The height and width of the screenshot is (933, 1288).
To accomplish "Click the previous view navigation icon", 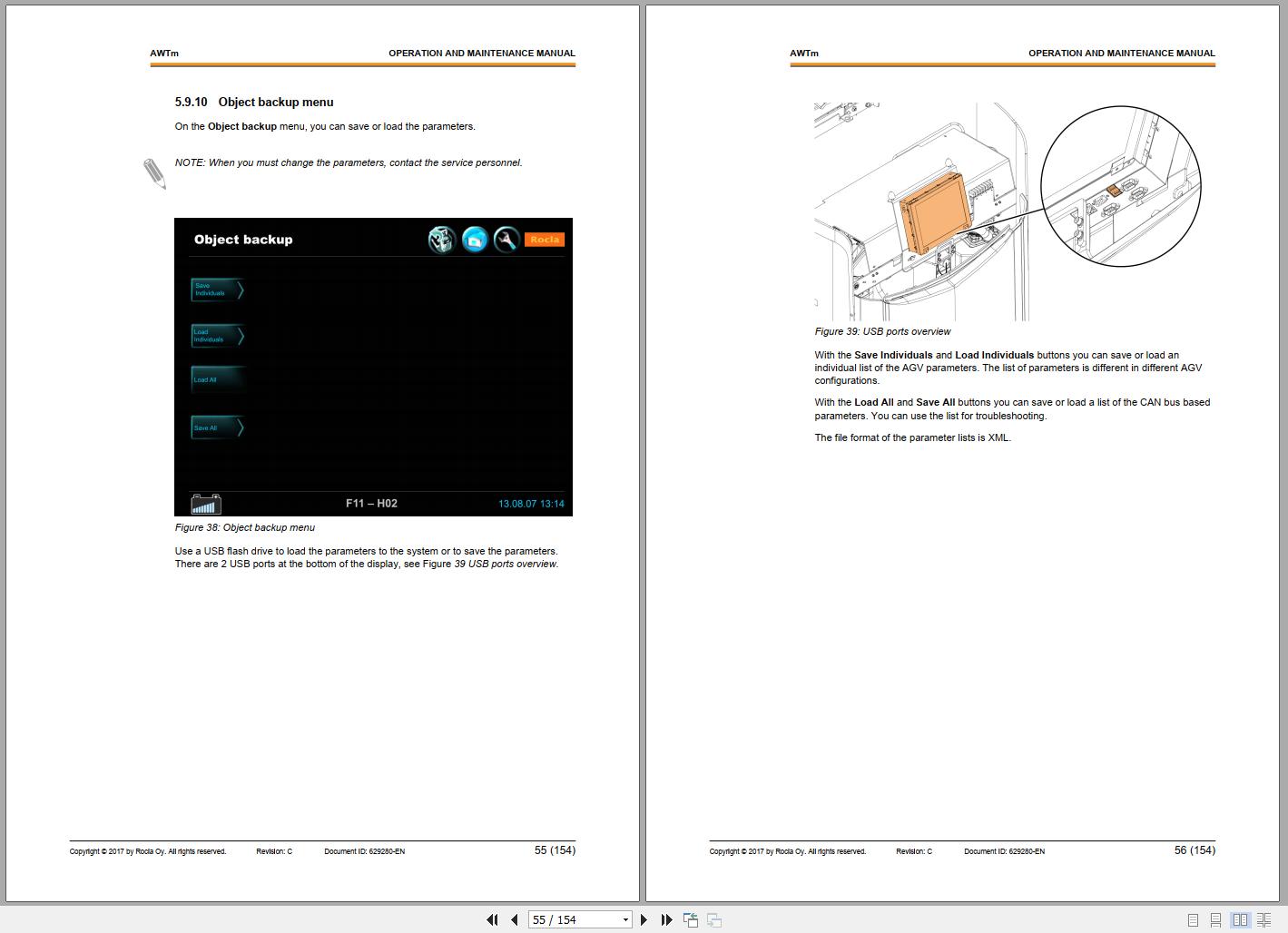I will pyautogui.click(x=691, y=919).
